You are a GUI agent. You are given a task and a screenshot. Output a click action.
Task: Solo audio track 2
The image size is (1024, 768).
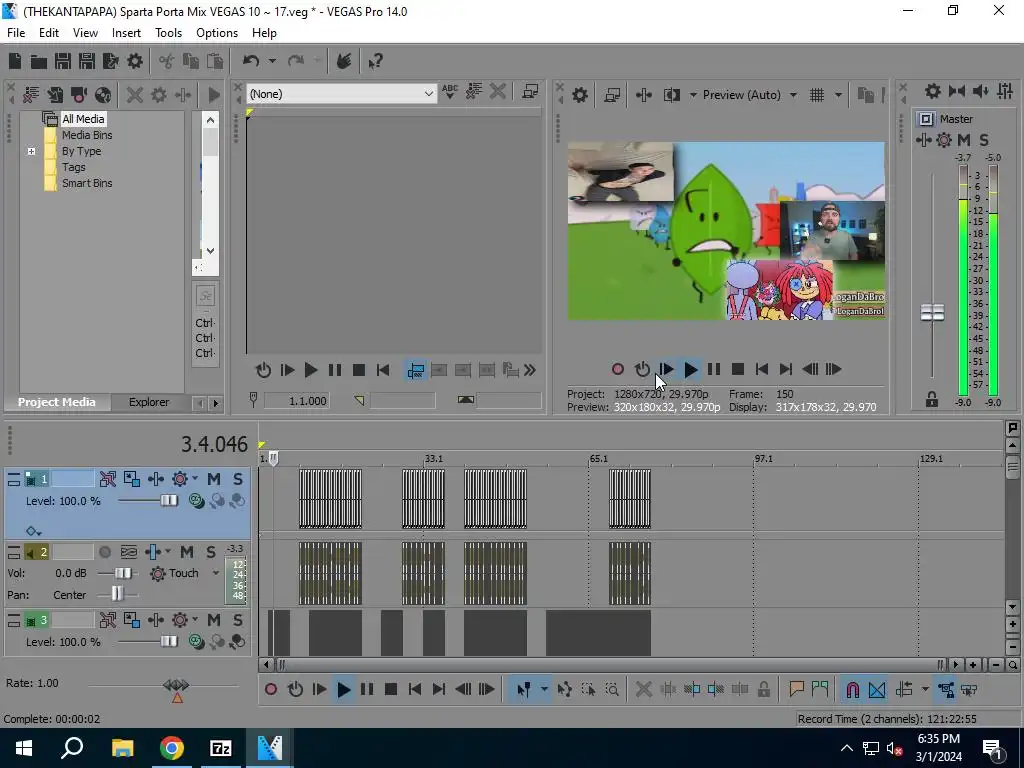[x=211, y=552]
